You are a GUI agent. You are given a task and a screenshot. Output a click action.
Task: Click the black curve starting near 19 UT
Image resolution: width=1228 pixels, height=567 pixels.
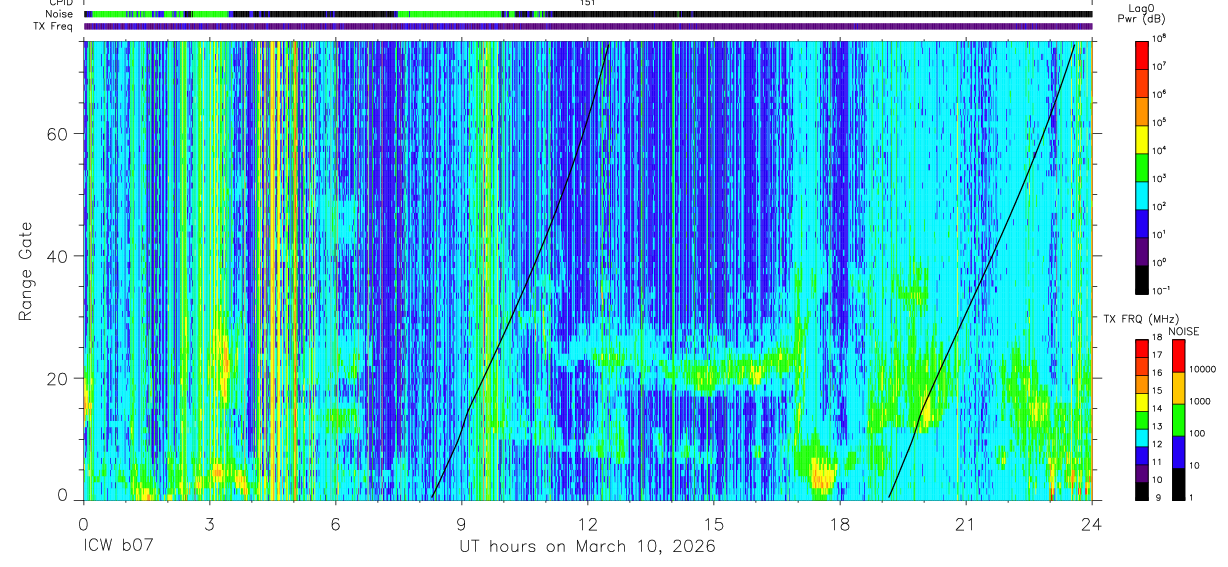coord(982,272)
